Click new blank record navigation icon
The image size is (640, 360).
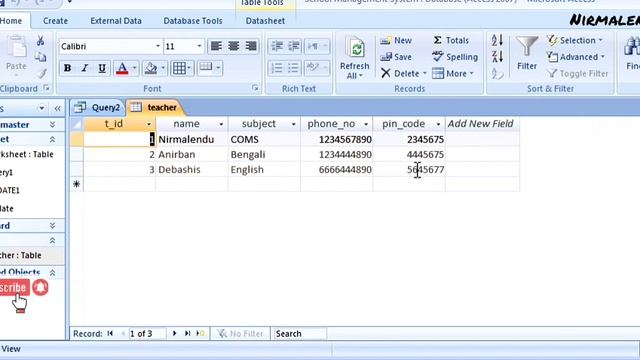pyautogui.click(x=200, y=333)
